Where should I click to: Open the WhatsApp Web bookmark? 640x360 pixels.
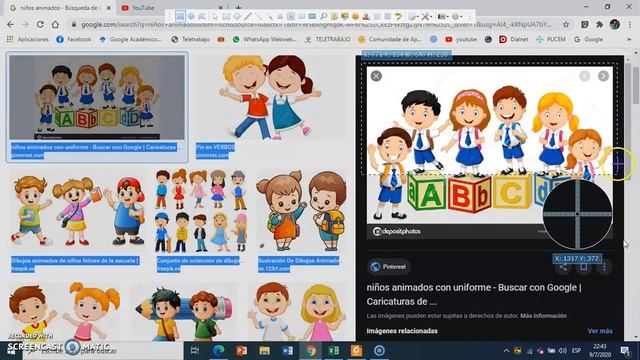pos(264,39)
